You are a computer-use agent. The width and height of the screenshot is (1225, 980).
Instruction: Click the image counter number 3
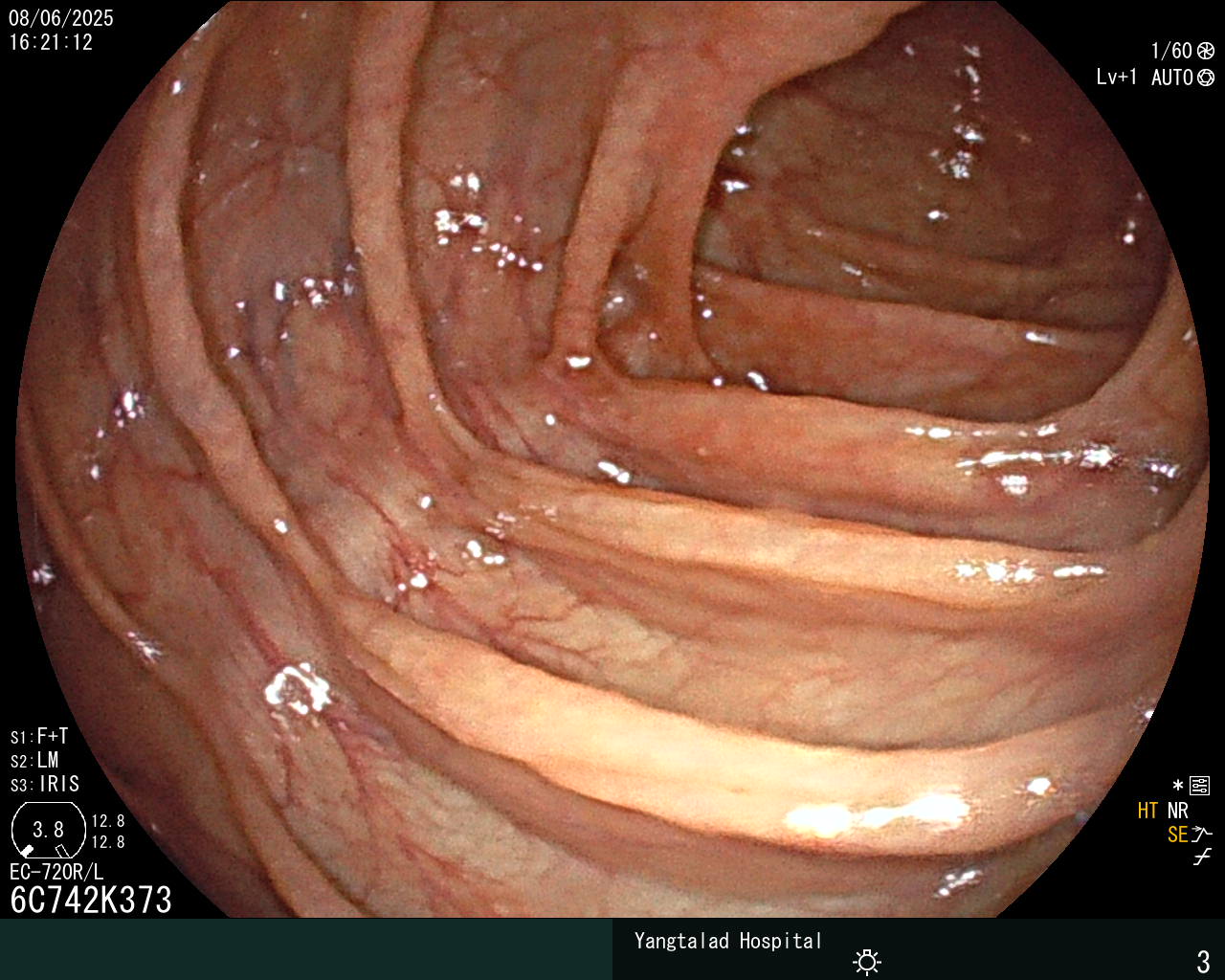coord(1204,961)
